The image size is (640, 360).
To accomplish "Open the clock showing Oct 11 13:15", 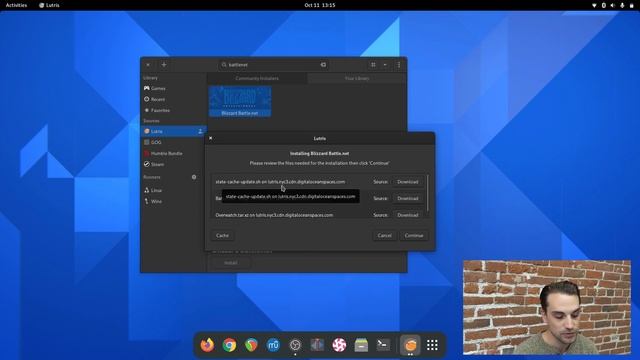I will pos(320,5).
